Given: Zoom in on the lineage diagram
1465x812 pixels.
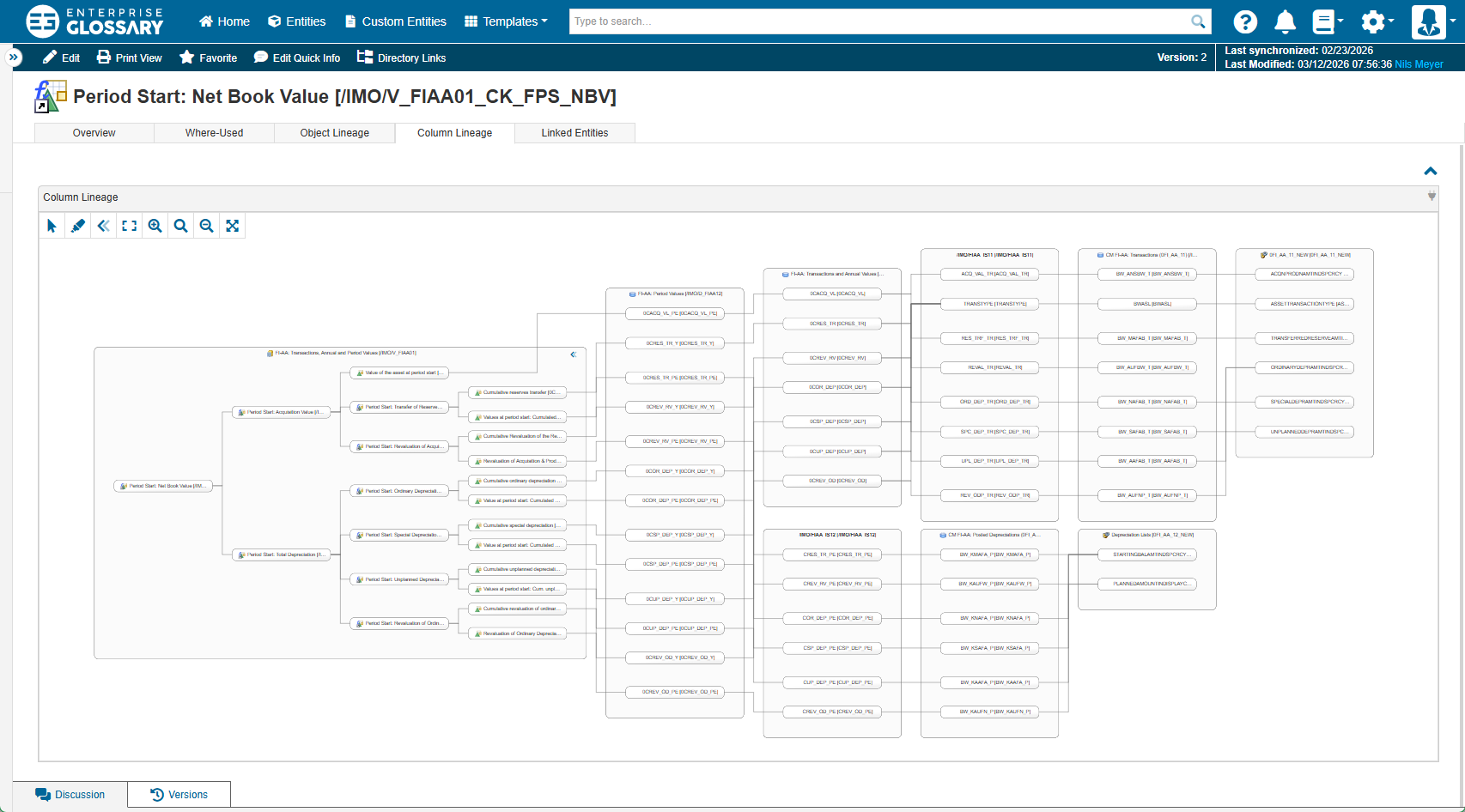Looking at the screenshot, I should (155, 226).
